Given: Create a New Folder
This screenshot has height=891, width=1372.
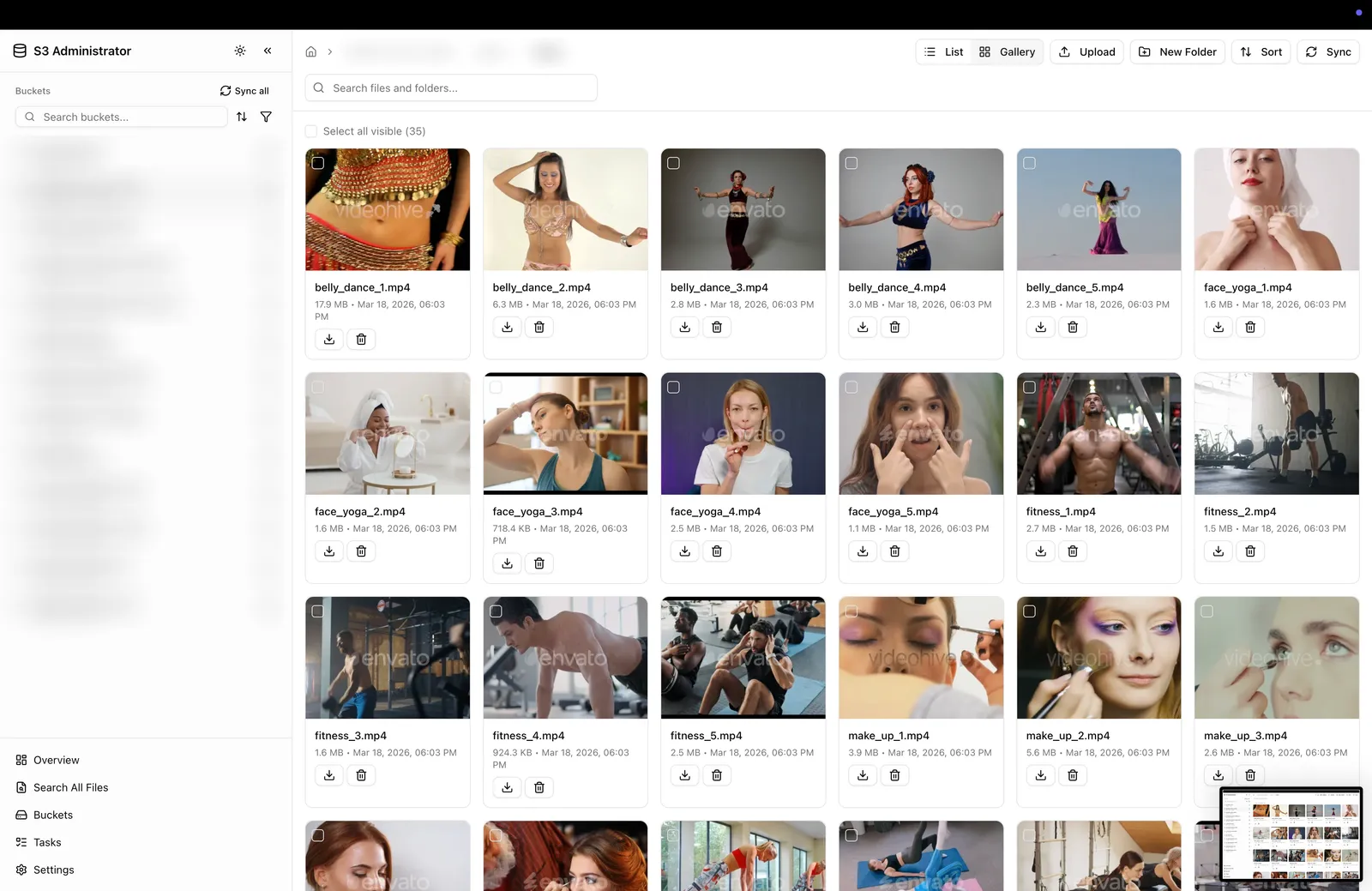Looking at the screenshot, I should tap(1177, 51).
